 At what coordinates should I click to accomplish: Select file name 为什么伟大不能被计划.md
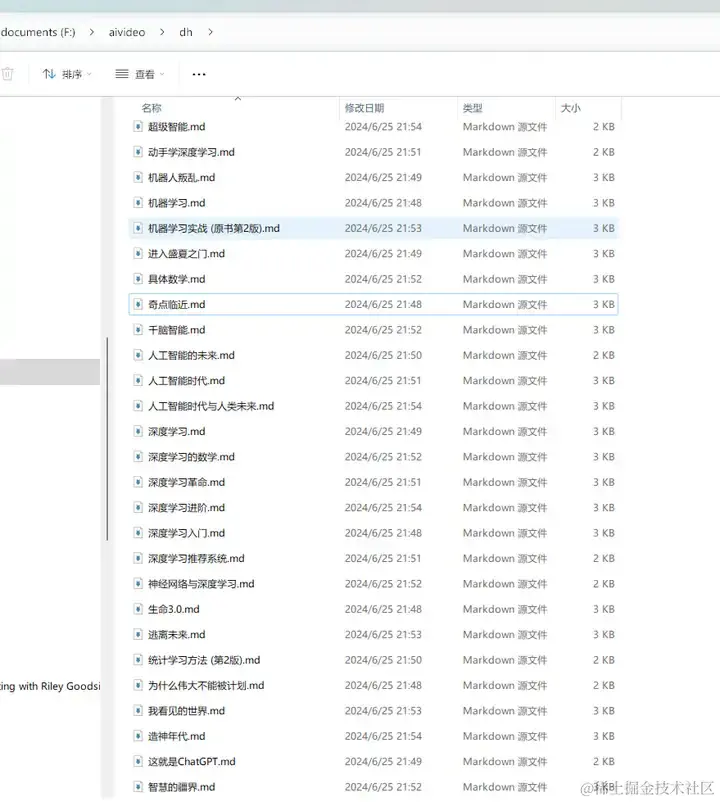(x=206, y=685)
